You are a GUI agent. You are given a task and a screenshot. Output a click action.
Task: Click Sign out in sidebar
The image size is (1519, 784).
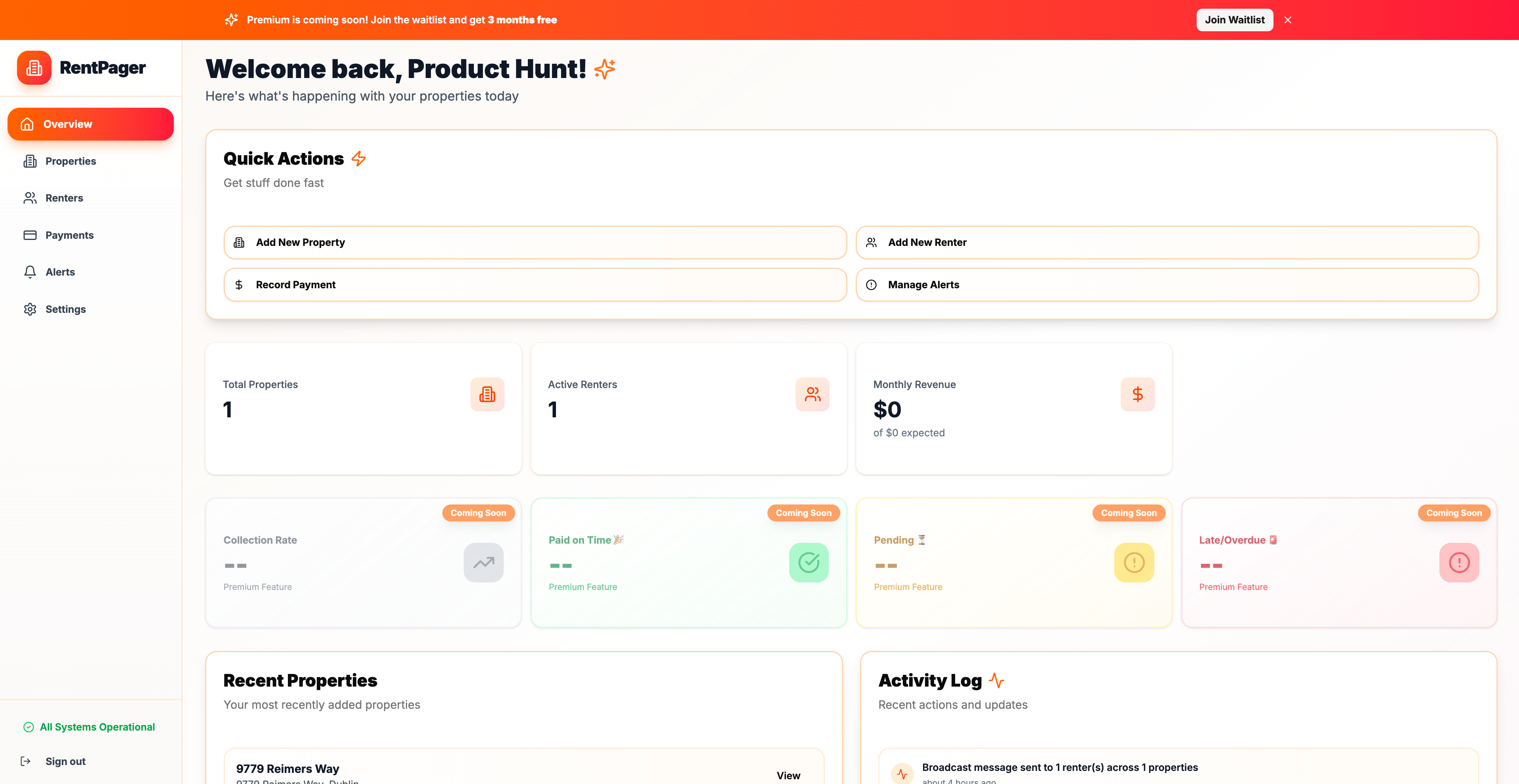pyautogui.click(x=65, y=761)
